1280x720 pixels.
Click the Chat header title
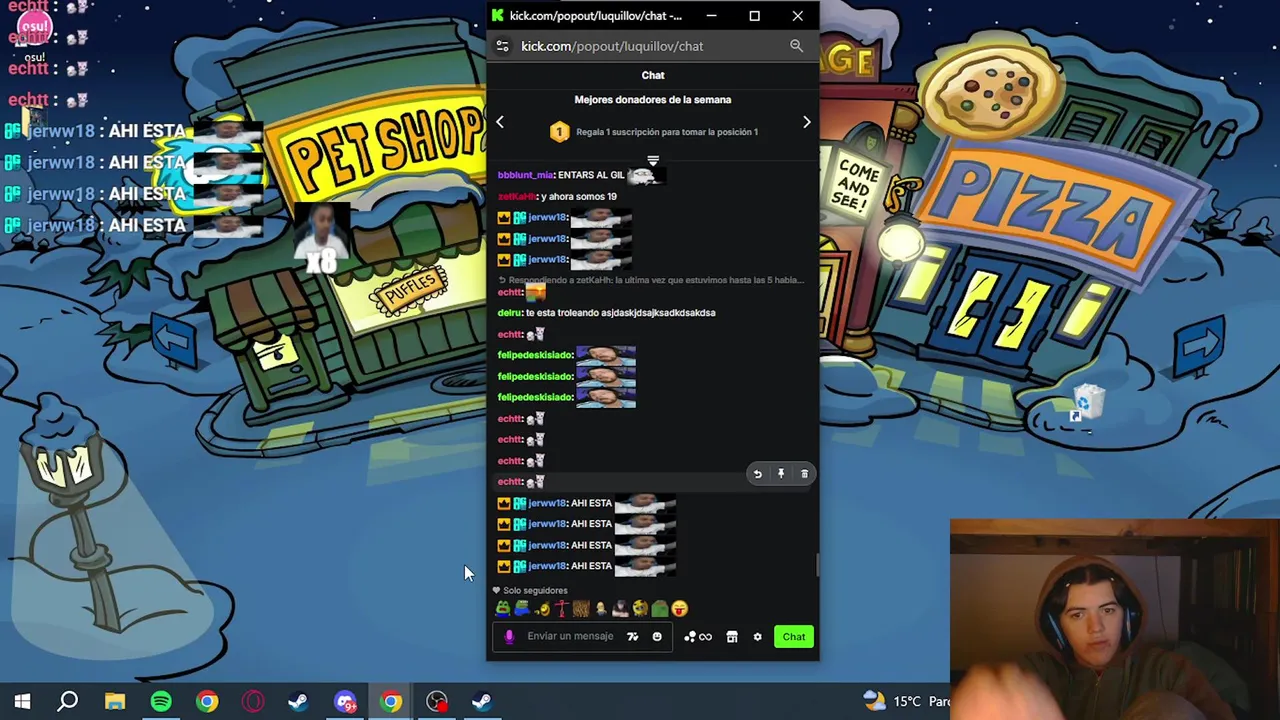653,75
